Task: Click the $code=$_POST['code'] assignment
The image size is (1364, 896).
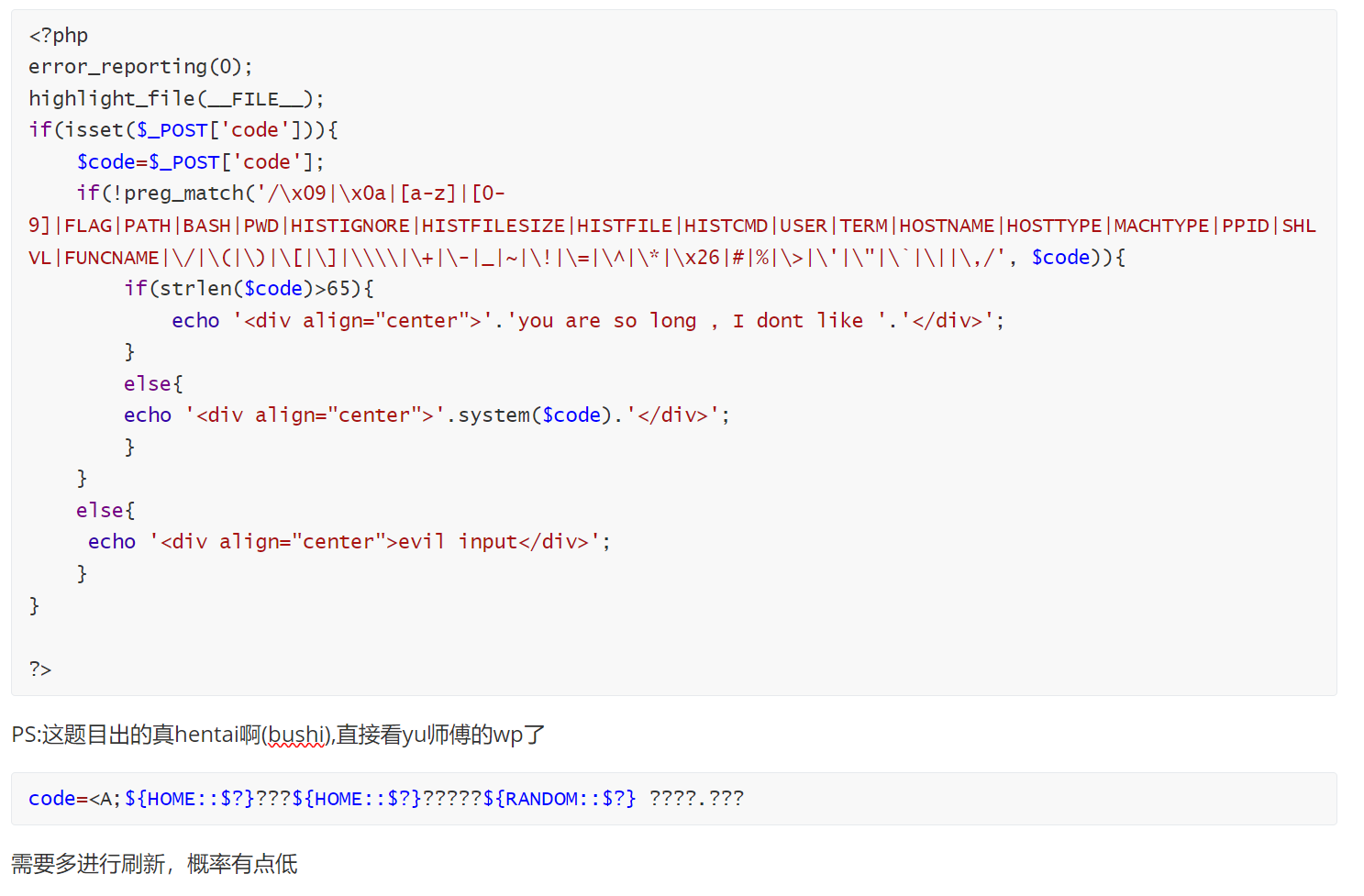Action: (200, 162)
